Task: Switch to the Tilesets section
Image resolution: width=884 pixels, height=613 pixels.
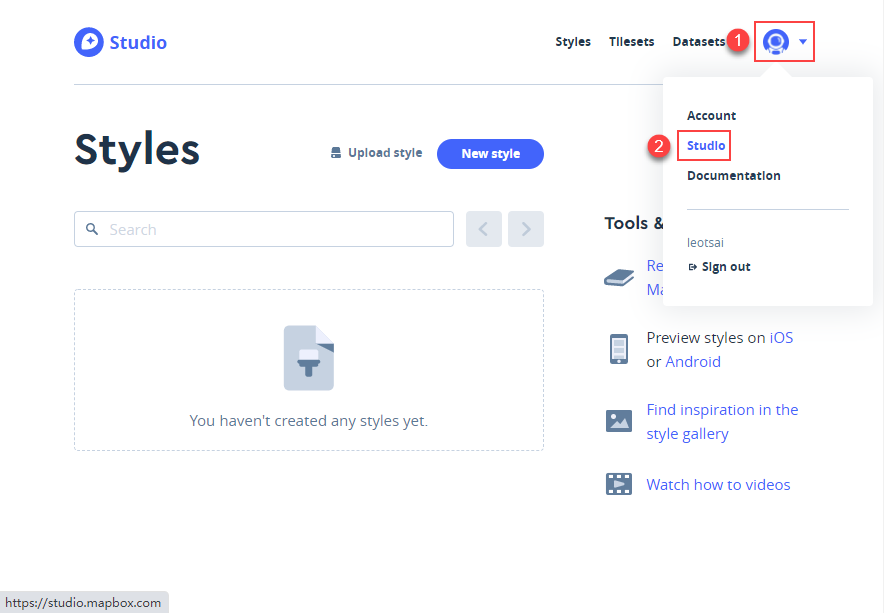Action: 631,42
